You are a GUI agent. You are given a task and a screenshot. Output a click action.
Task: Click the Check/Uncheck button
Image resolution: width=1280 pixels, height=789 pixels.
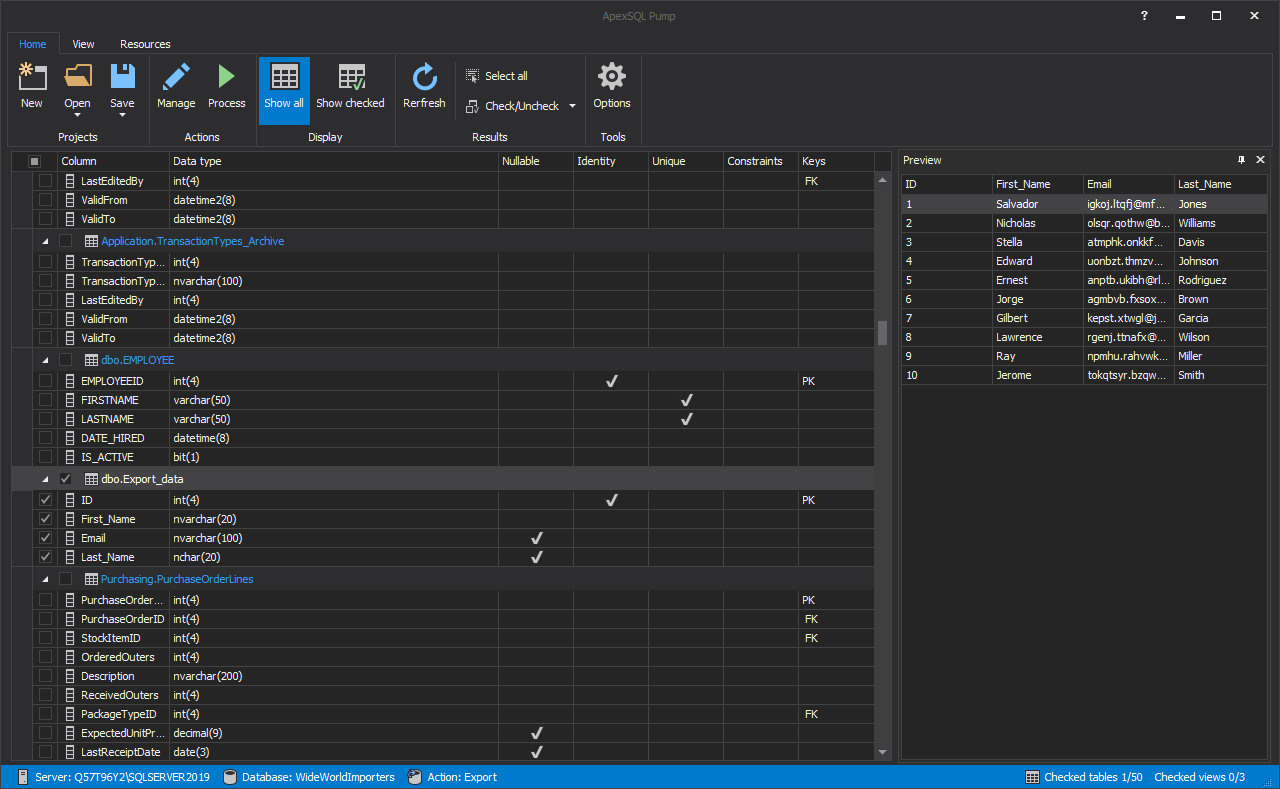coord(512,106)
